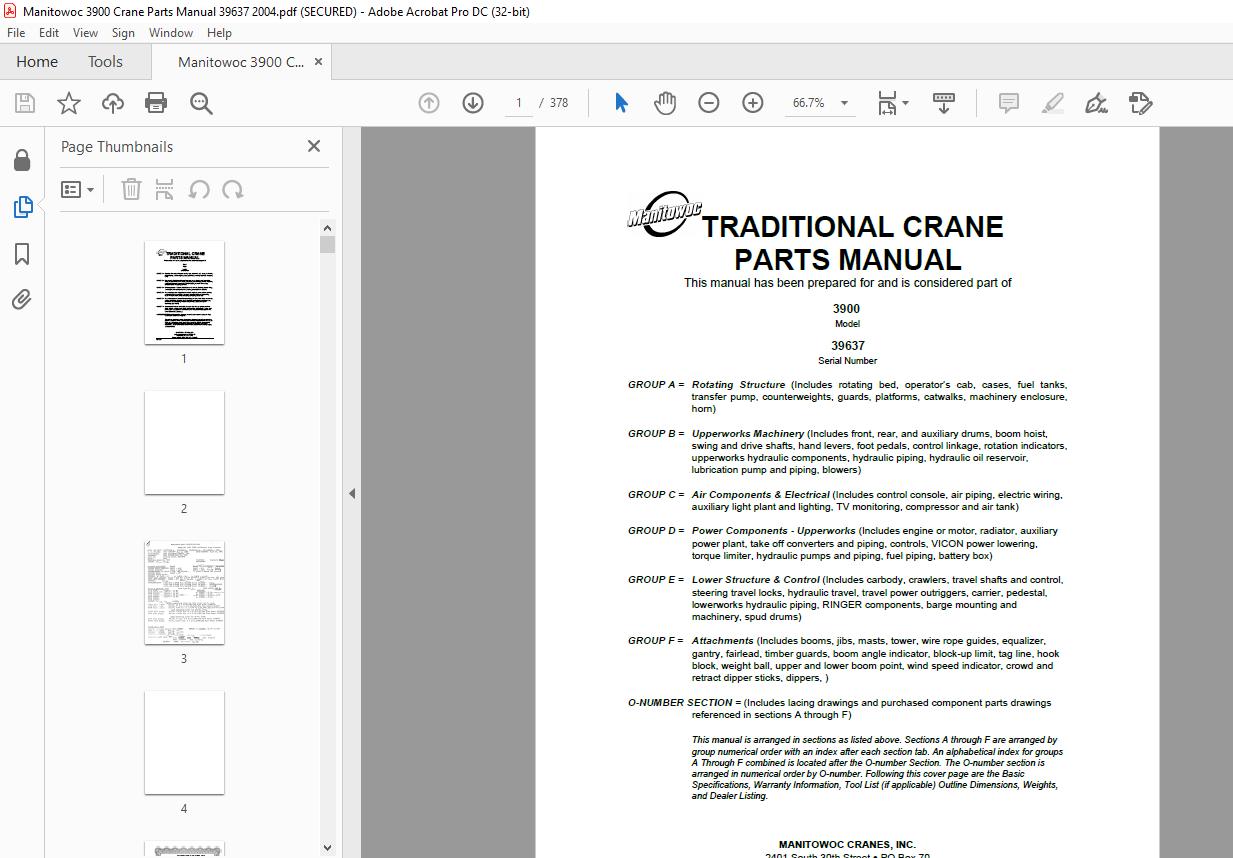
Task: Close the Manitowoc 3900 document tab
Action: (x=318, y=62)
